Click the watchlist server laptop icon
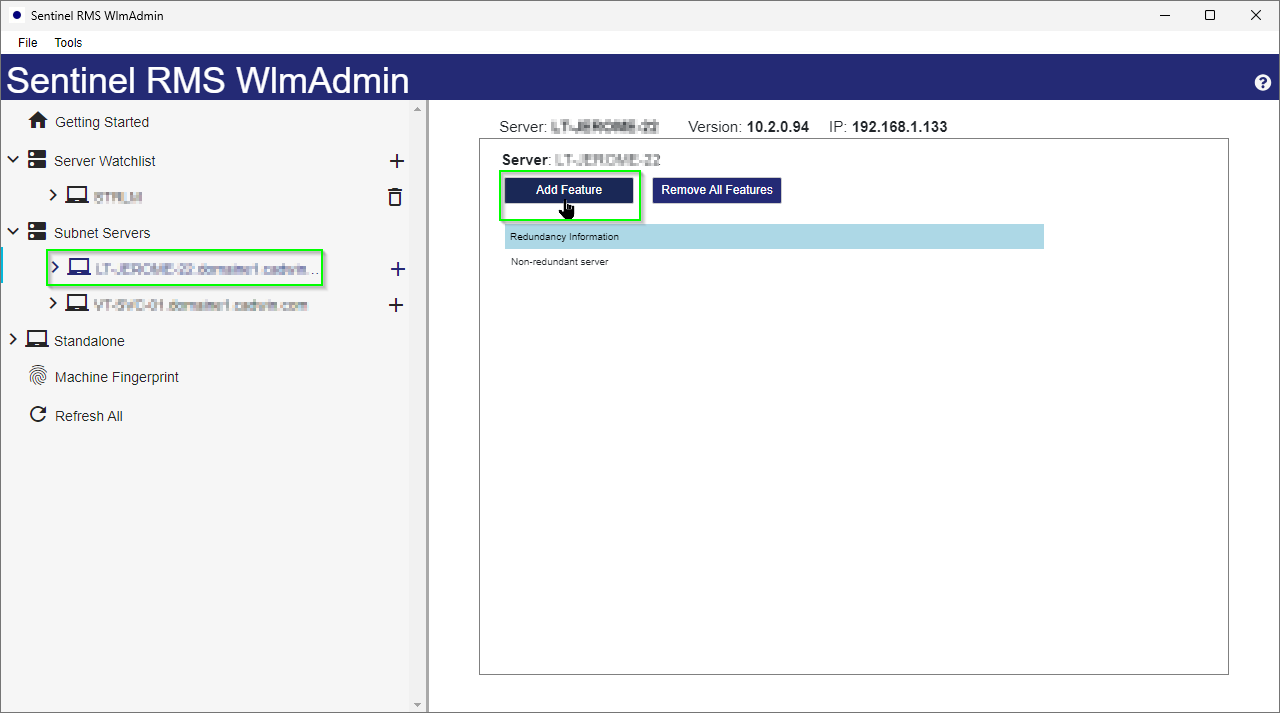 (78, 195)
